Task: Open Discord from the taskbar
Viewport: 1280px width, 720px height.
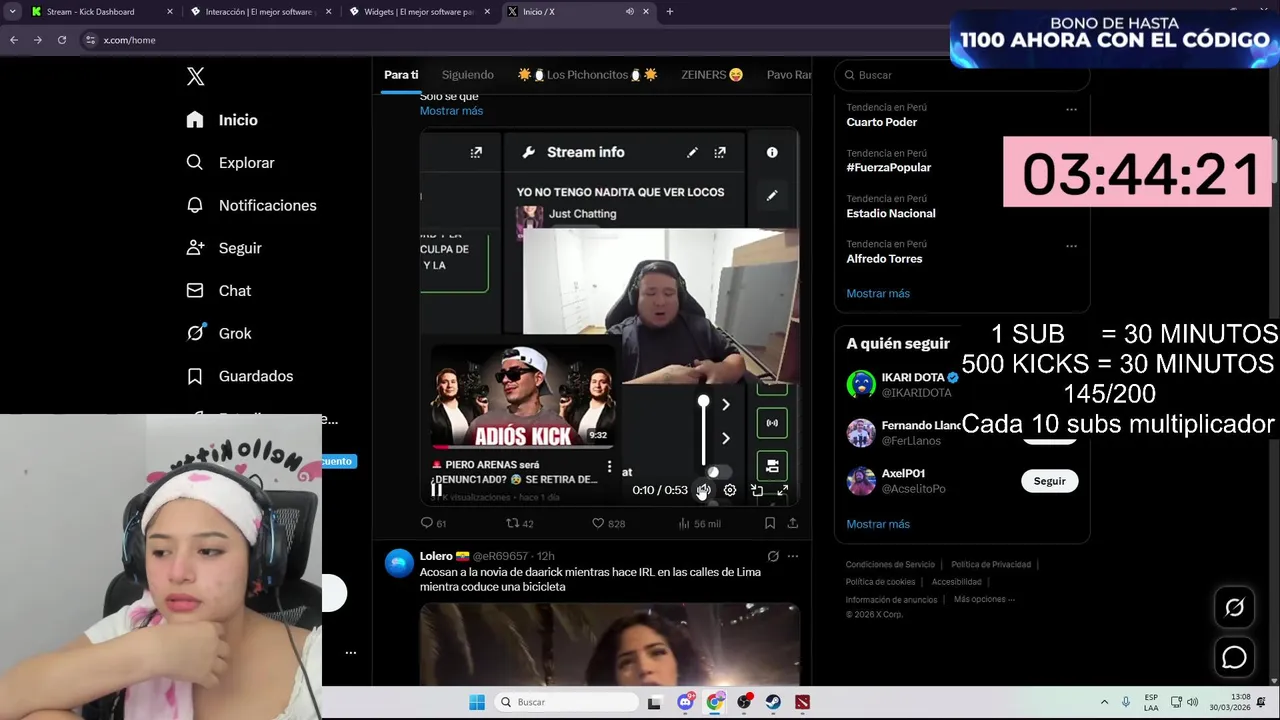Action: pos(685,702)
